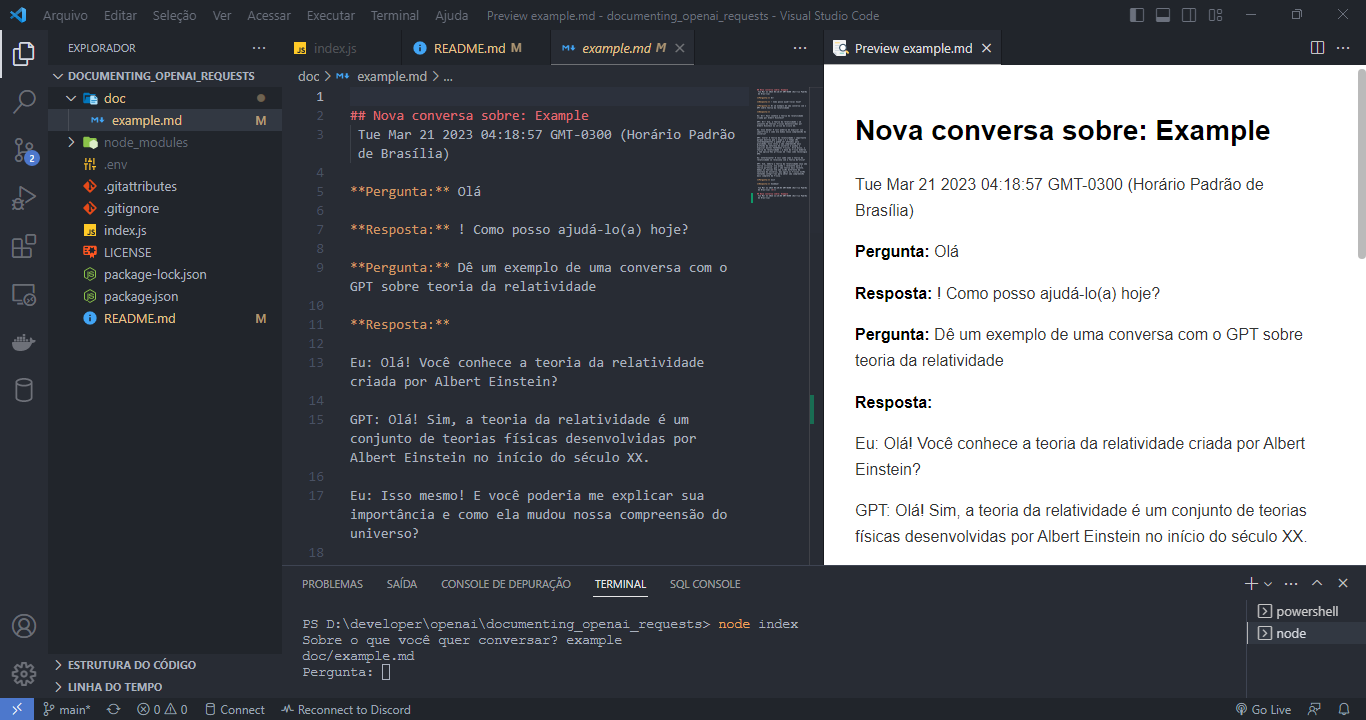Viewport: 1366px width, 720px height.
Task: Open the Manage settings gear
Action: [x=22, y=674]
